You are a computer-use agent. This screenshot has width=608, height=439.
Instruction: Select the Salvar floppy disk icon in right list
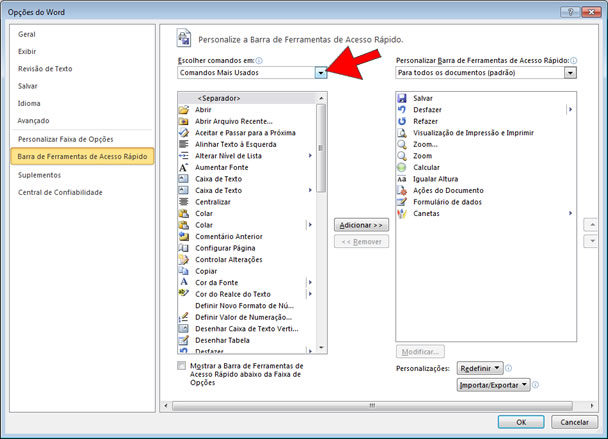point(402,98)
